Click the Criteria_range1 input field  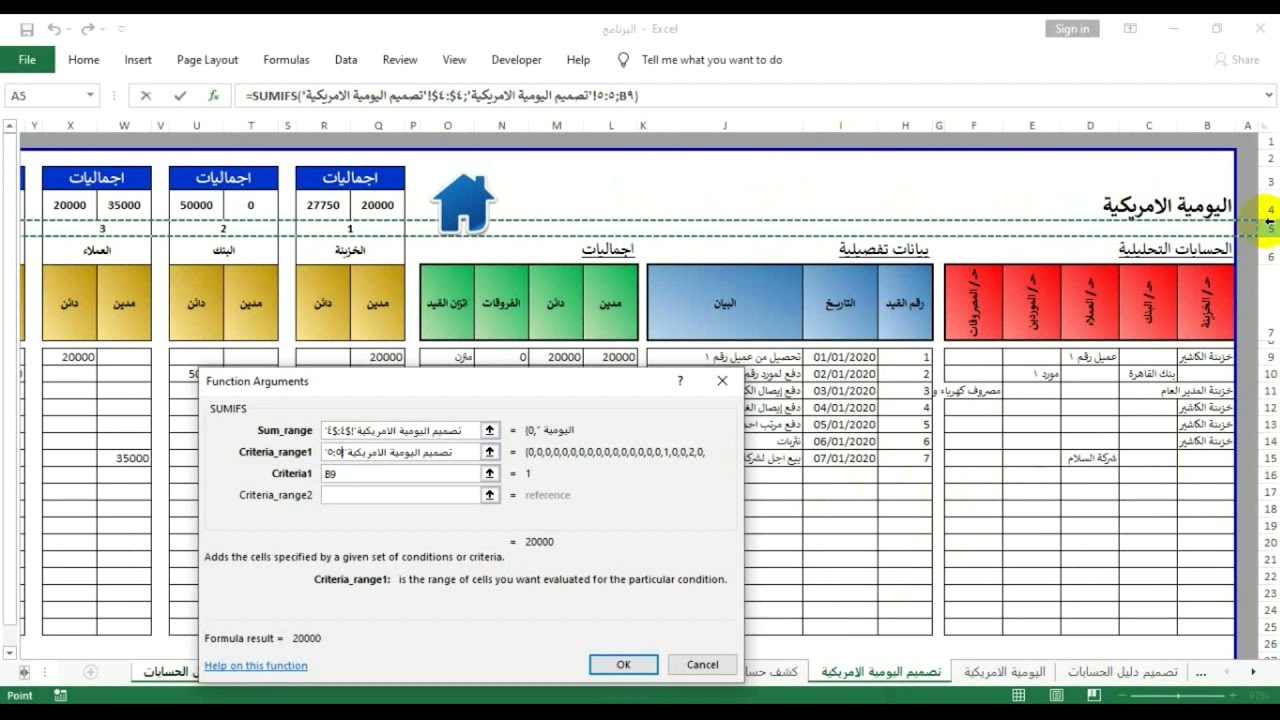pos(400,452)
